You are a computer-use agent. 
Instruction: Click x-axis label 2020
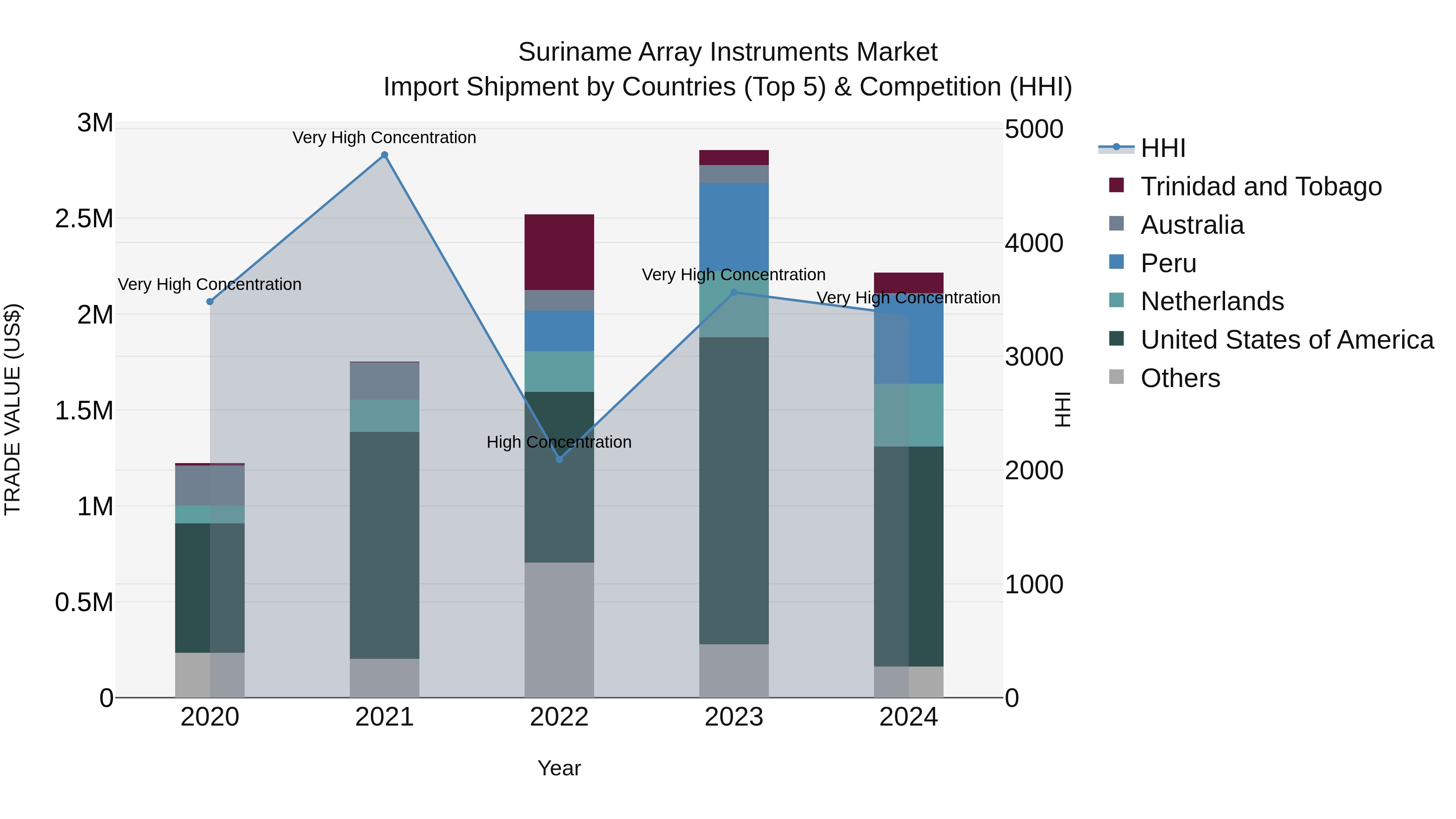[210, 717]
